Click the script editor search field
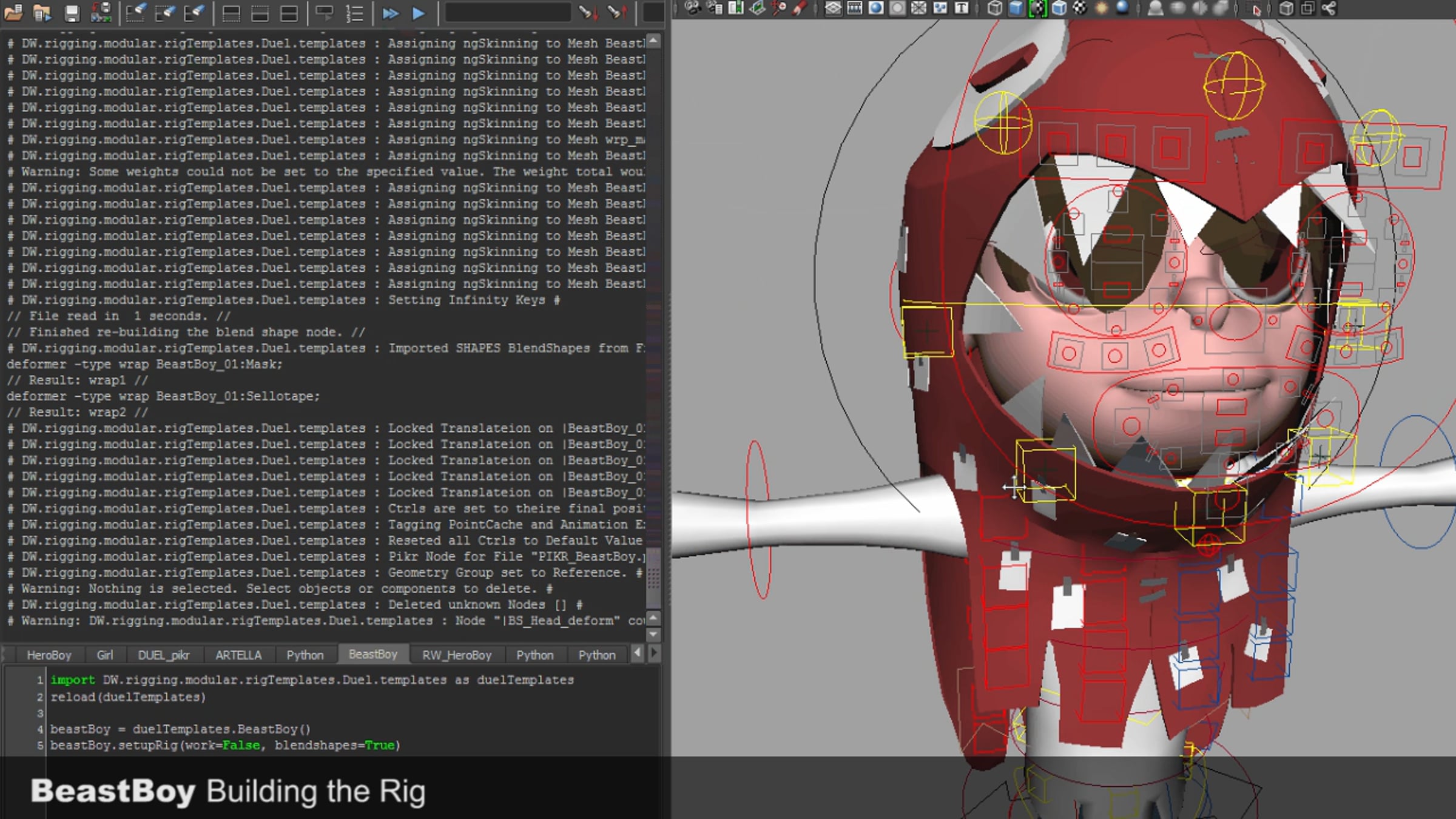1456x819 pixels. [x=508, y=12]
